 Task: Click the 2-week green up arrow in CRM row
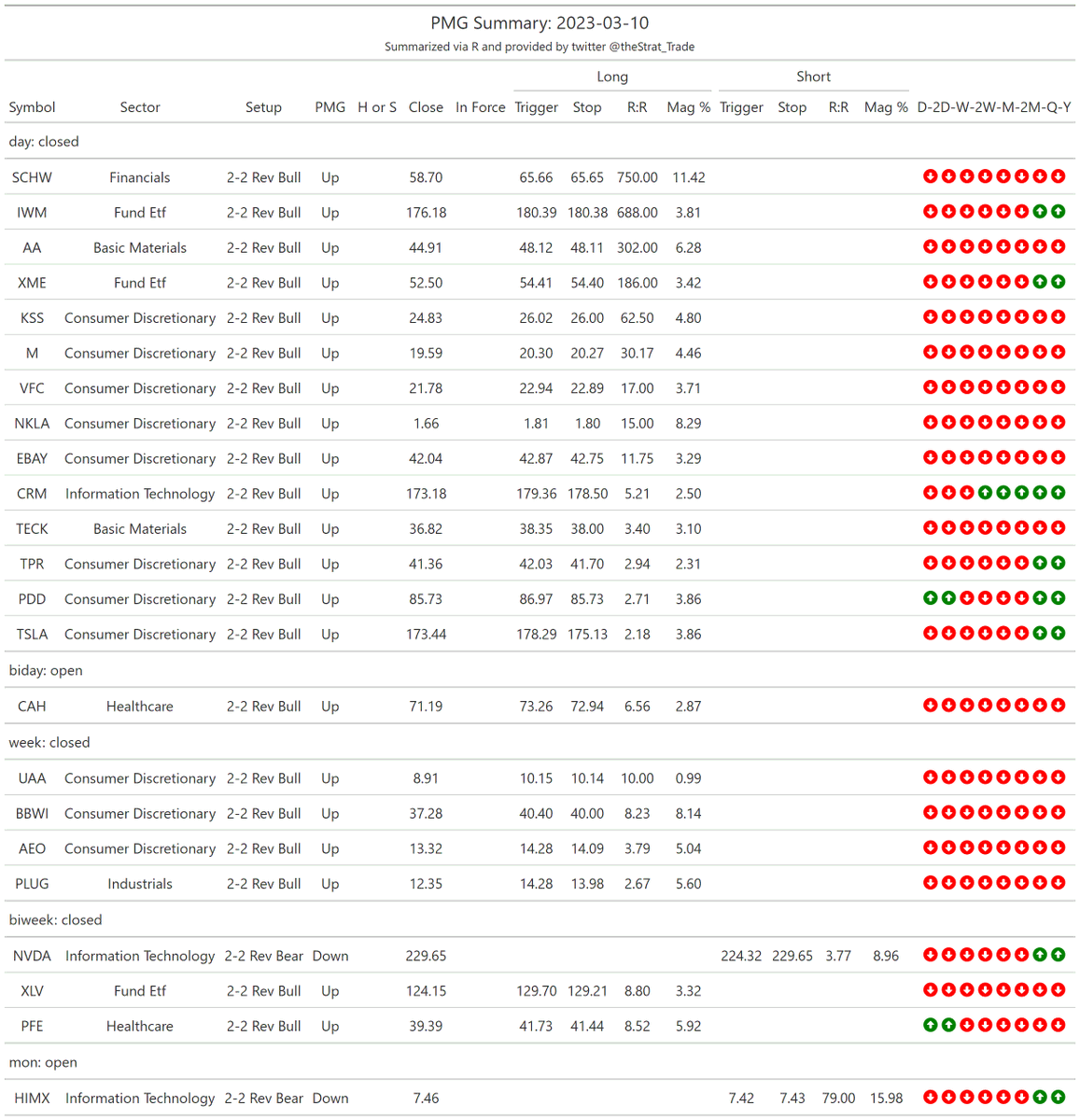985,493
